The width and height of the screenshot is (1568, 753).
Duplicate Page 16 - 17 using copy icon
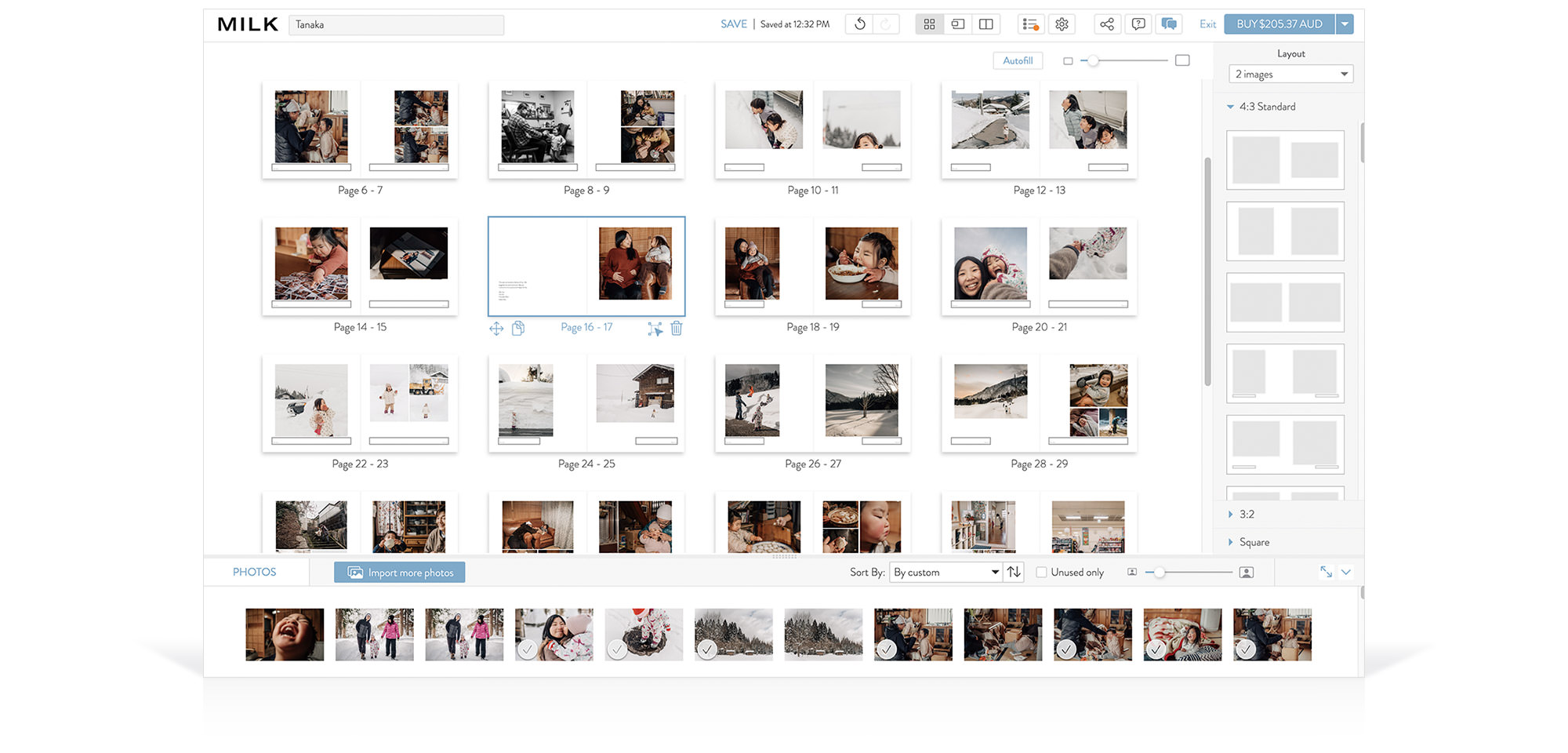tap(518, 329)
